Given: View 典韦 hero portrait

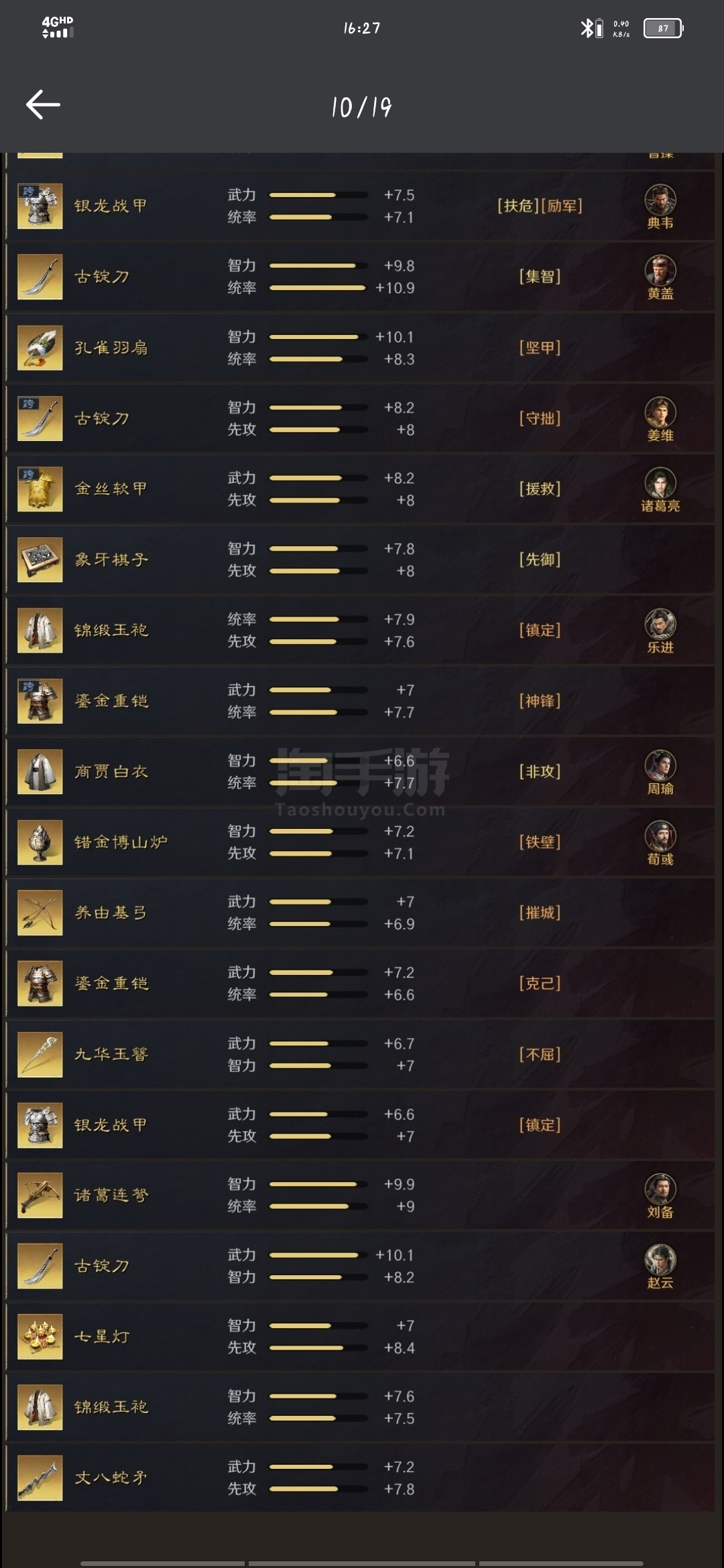Looking at the screenshot, I should [660, 200].
